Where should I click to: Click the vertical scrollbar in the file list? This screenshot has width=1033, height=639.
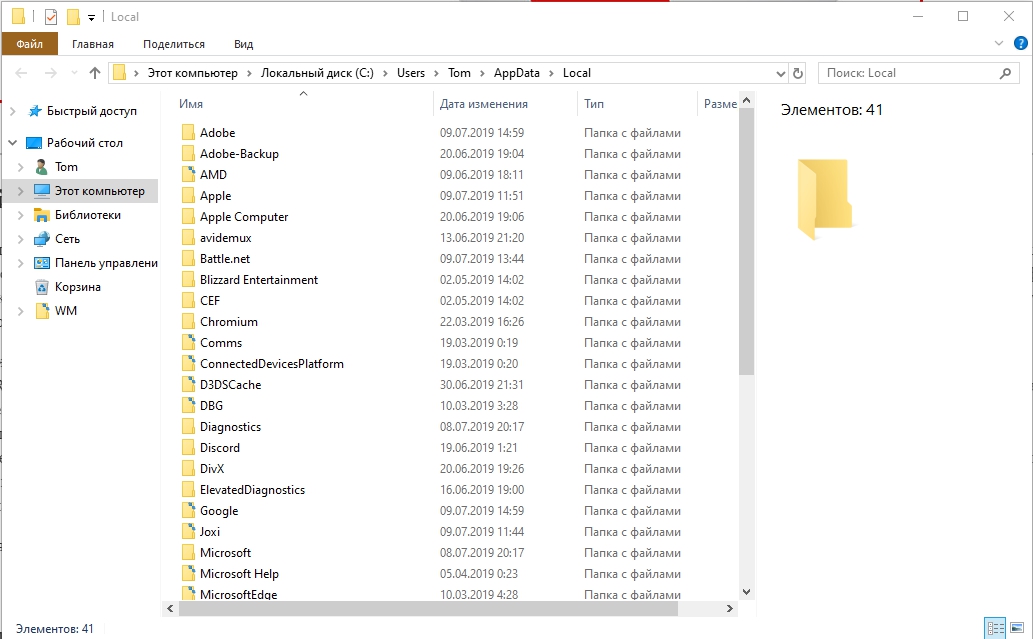pyautogui.click(x=747, y=250)
